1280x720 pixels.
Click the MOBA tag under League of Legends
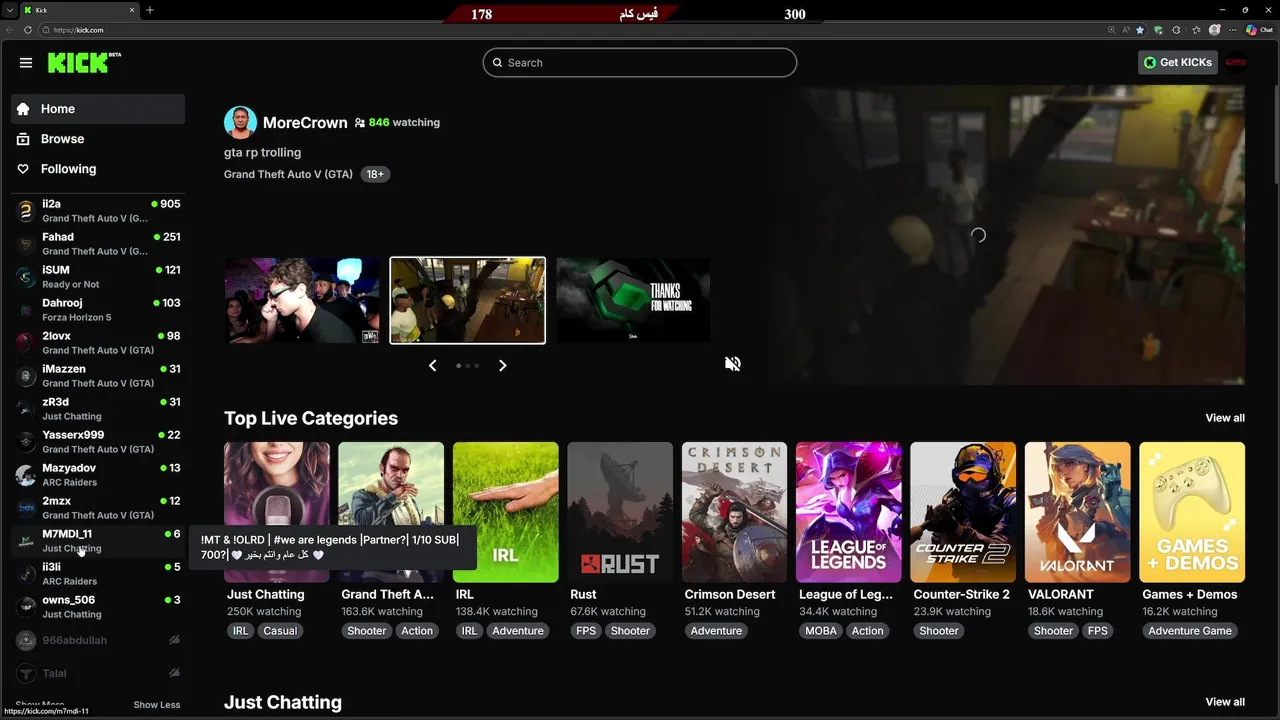coord(821,631)
